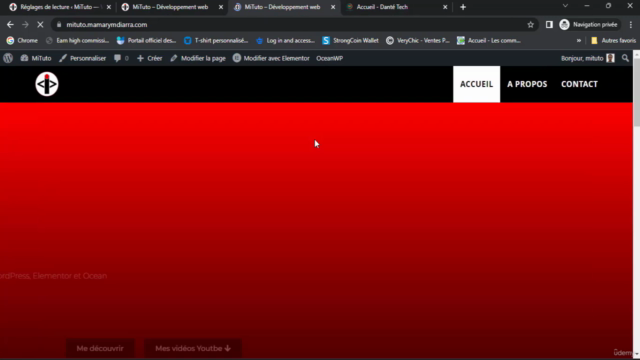This screenshot has width=640, height=360.
Task: Go back to the previous page
Action: (10, 24)
